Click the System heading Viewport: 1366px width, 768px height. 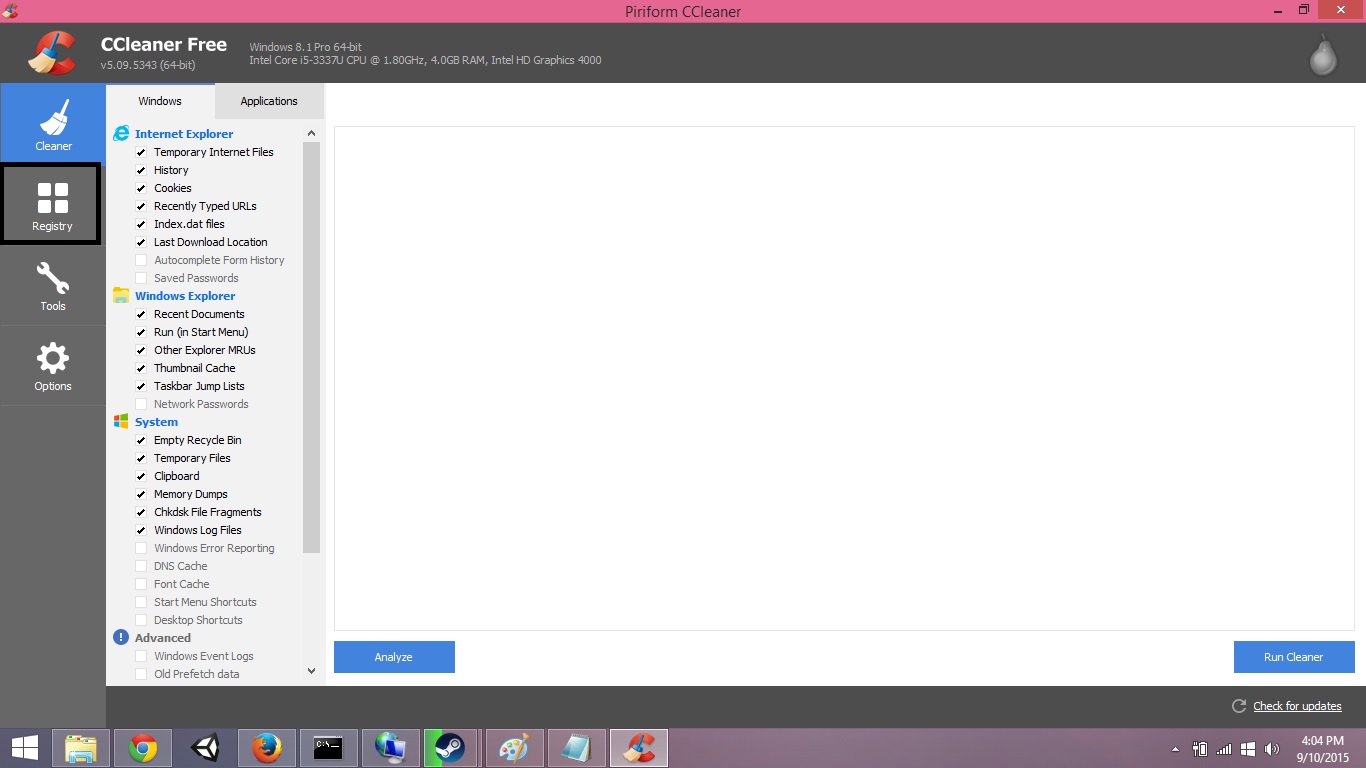[156, 421]
